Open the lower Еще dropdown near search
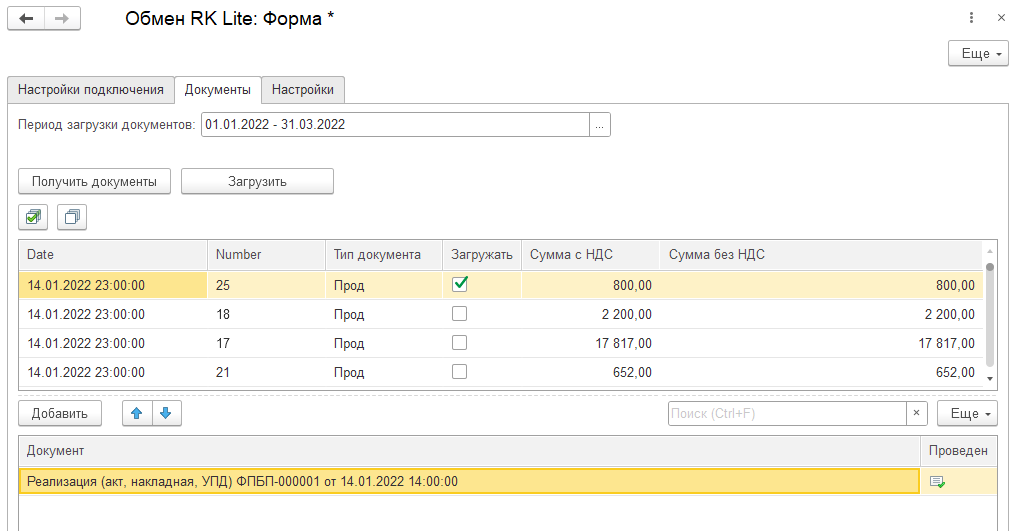Image resolution: width=1016 pixels, height=531 pixels. [967, 413]
